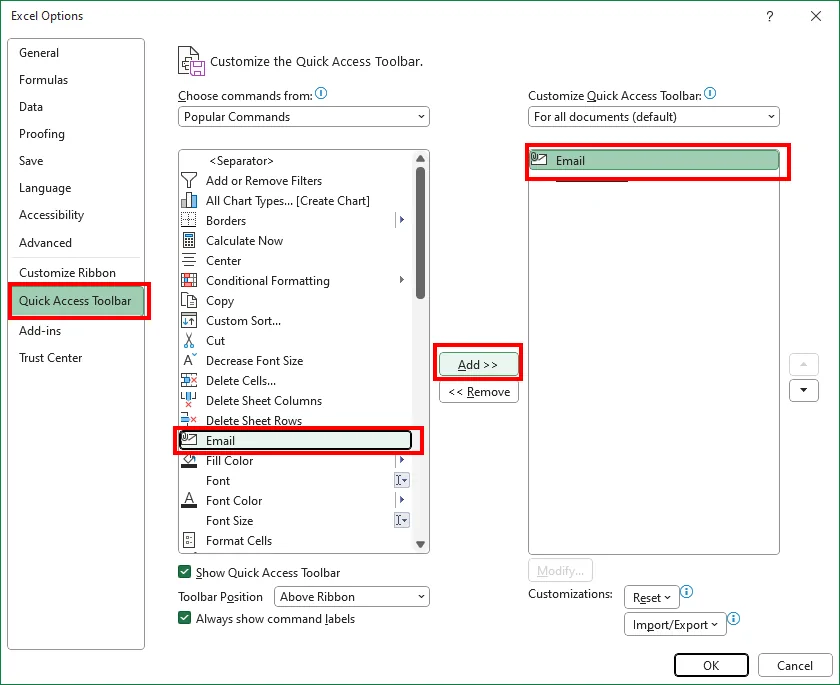Viewport: 840px width, 685px height.
Task: Click the Modify... button
Action: (x=560, y=570)
